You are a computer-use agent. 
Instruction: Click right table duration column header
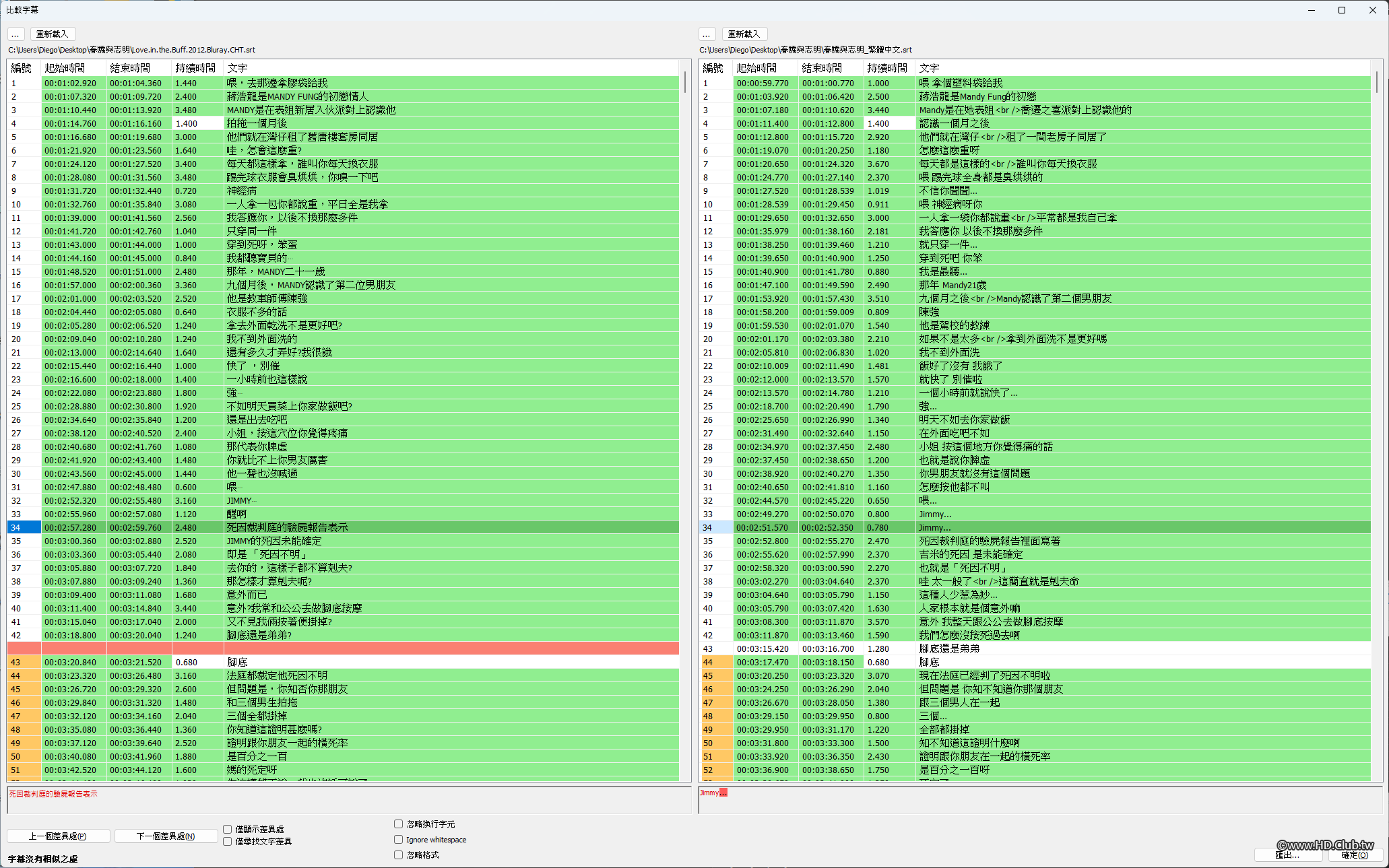coord(888,68)
